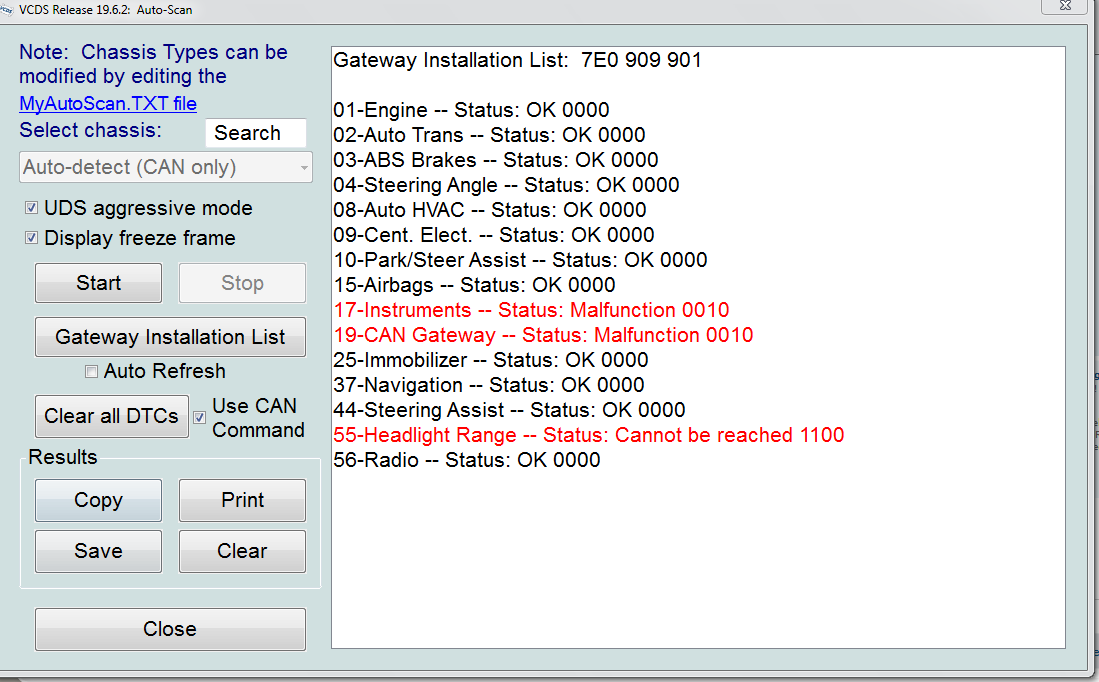
Task: Click the window close X button
Action: [1065, 6]
